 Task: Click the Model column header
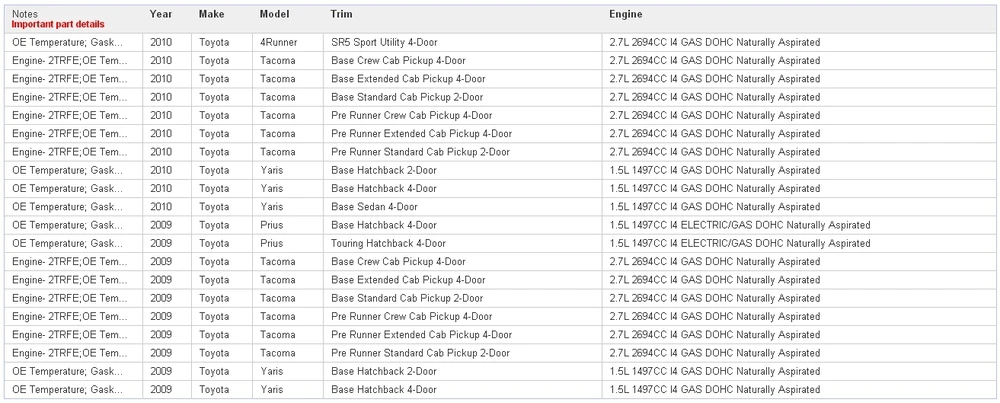(274, 14)
